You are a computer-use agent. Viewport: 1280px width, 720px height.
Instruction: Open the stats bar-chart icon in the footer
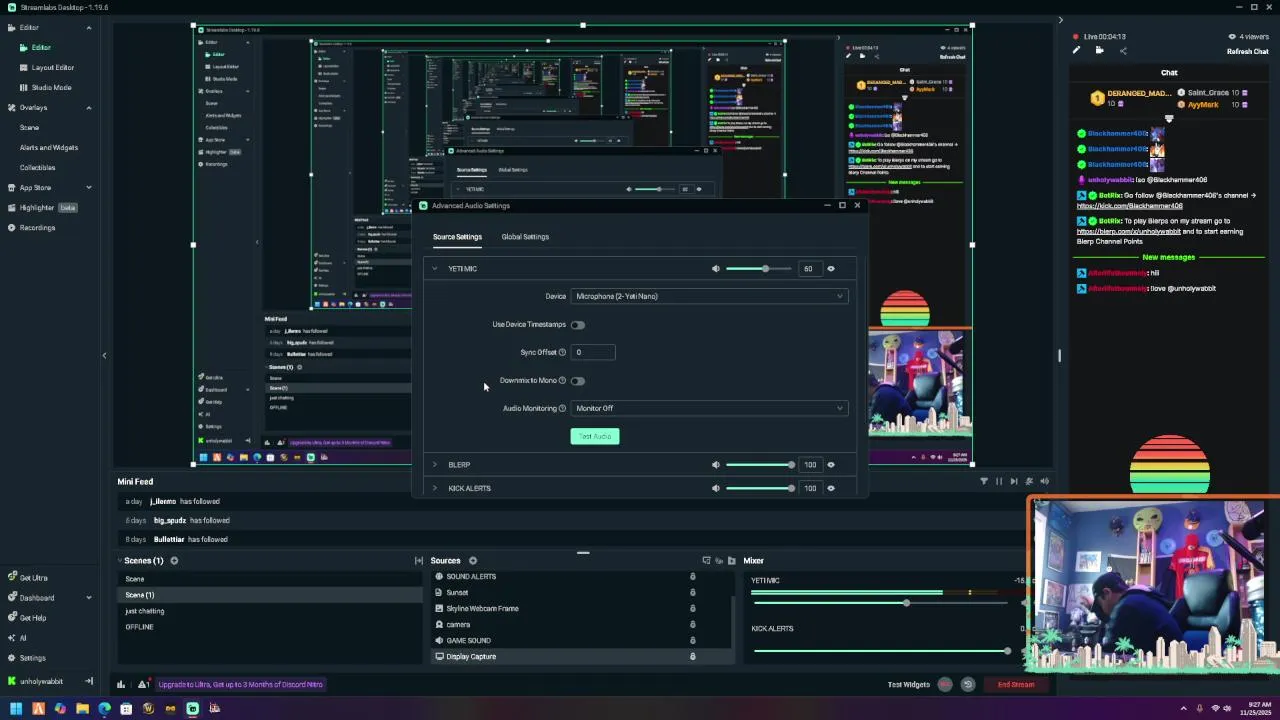121,685
